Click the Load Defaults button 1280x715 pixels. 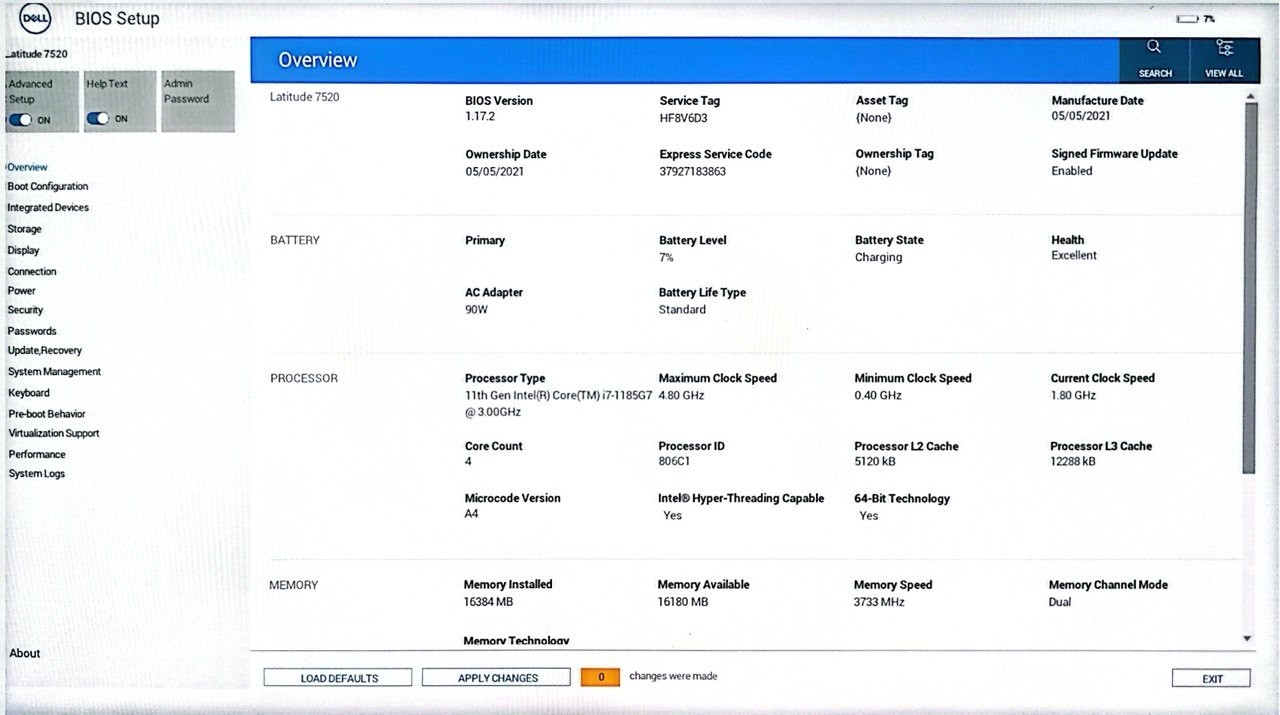338,678
